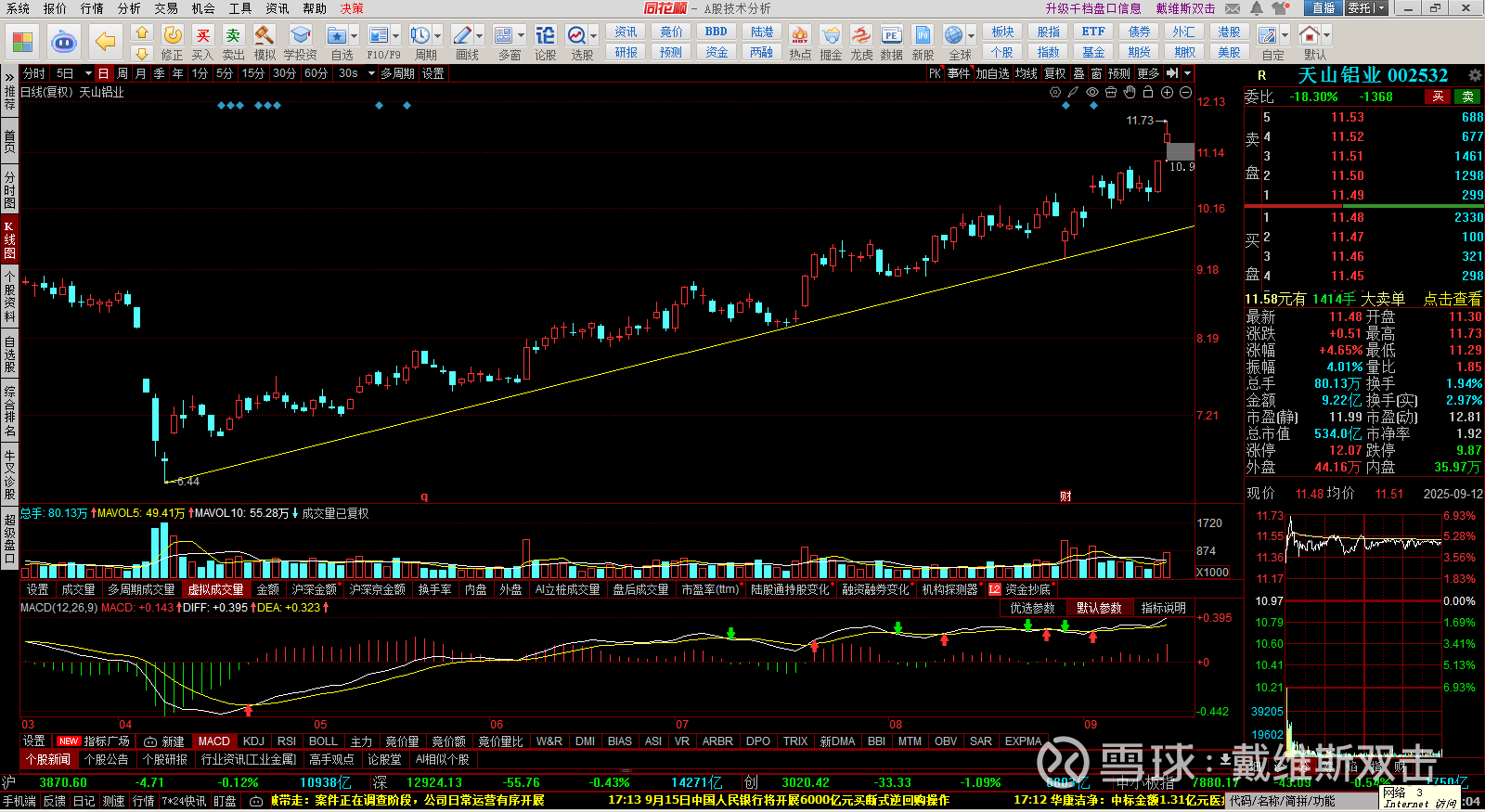Expand the left sidebar double-chevron
1485x812 pixels.
[x=9, y=76]
